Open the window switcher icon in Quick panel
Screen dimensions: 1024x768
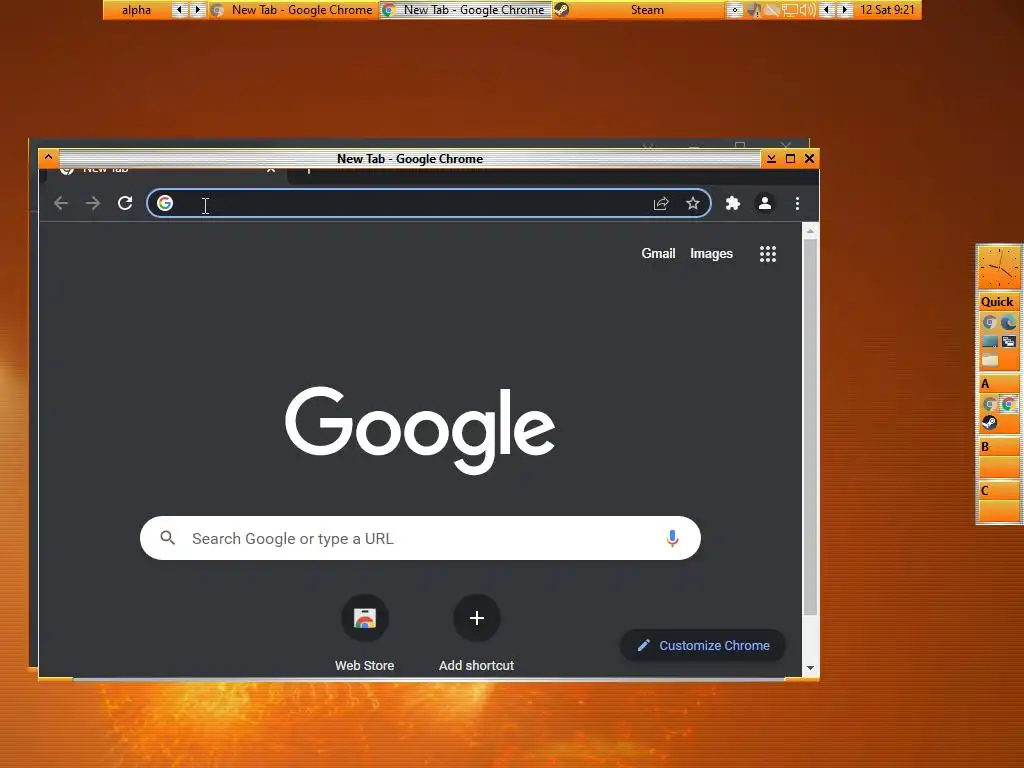pos(1009,342)
